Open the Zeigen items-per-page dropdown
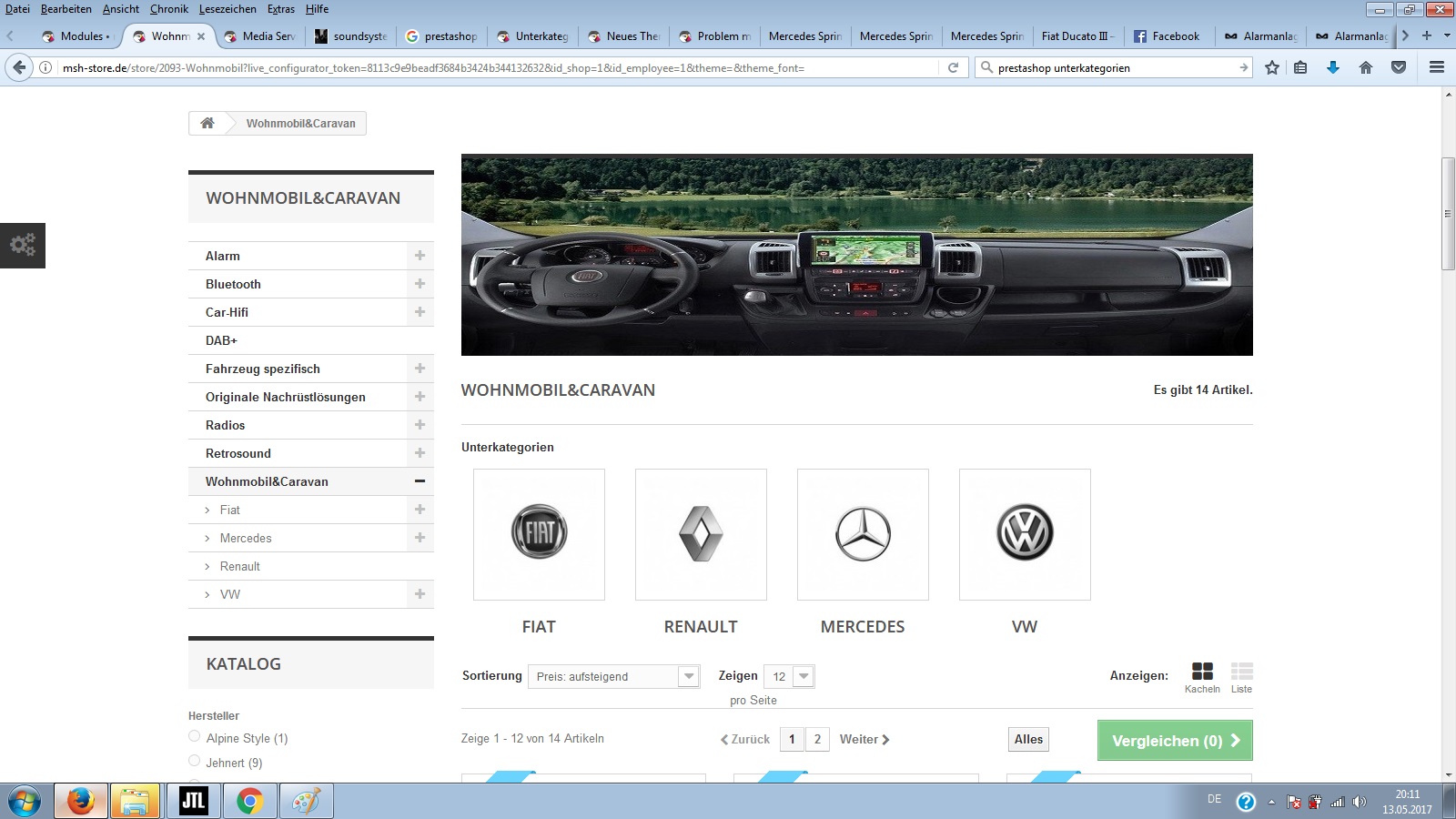This screenshot has width=1456, height=819. point(789,676)
